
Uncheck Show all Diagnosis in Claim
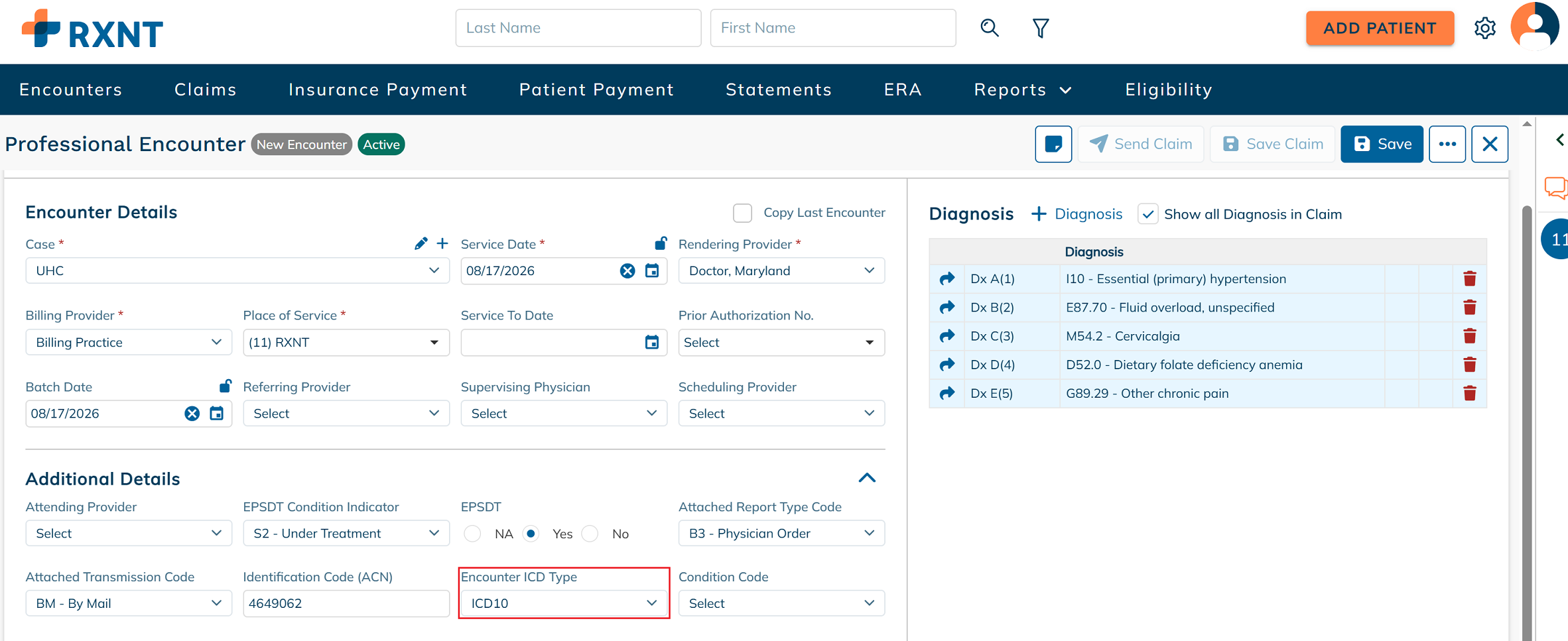pyautogui.click(x=1147, y=214)
